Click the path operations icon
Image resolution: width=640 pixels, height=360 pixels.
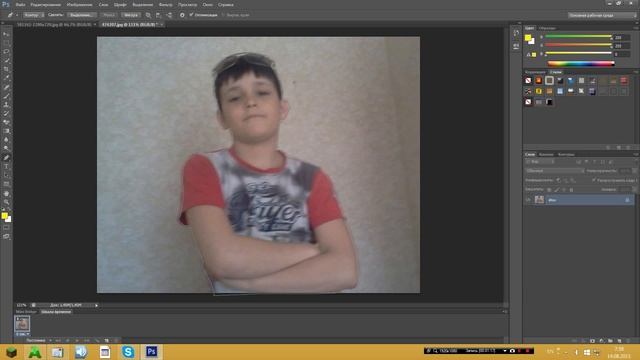pyautogui.click(x=149, y=15)
